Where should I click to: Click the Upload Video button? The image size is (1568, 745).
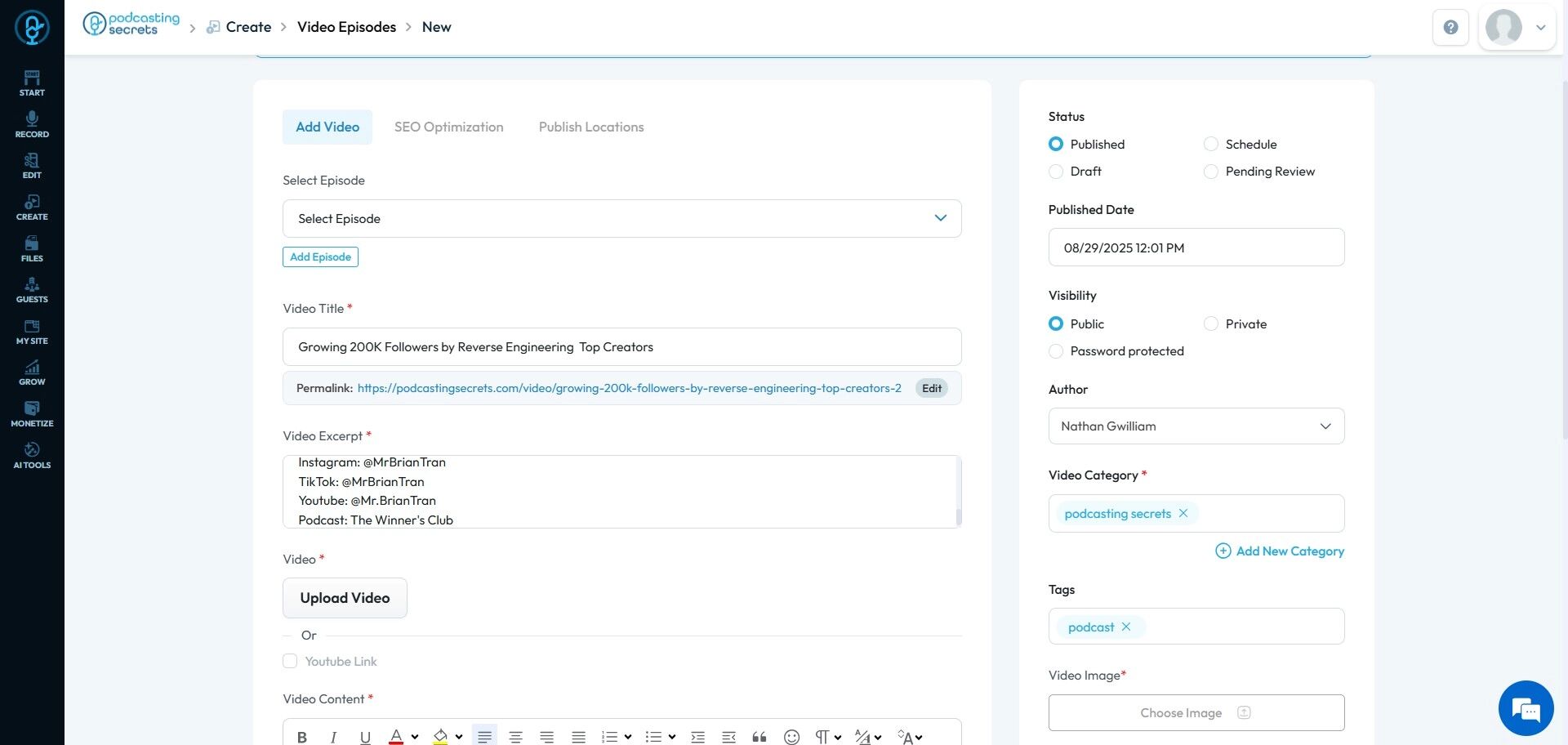(x=345, y=598)
